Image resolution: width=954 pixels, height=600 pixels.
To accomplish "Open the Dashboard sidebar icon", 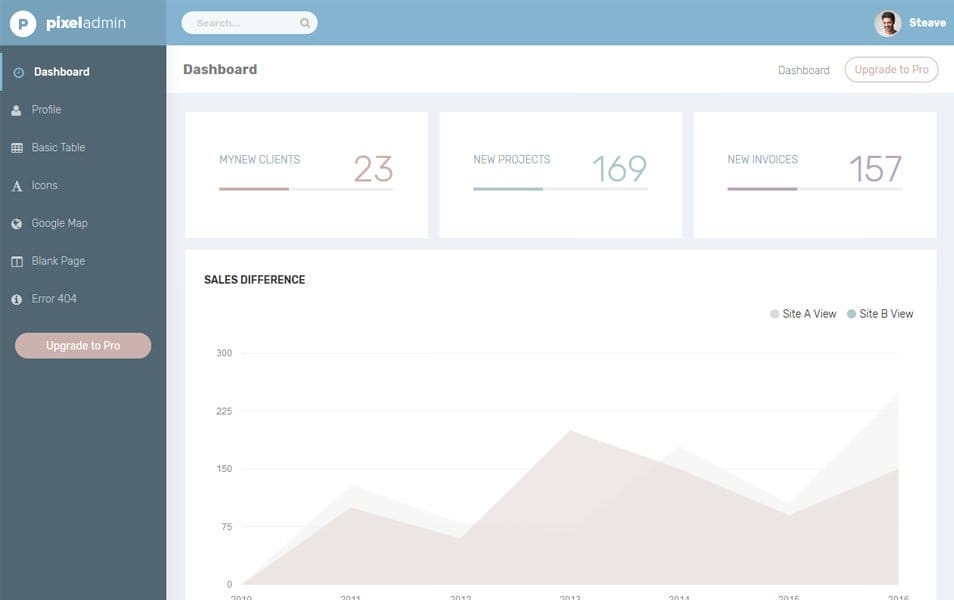I will (19, 71).
